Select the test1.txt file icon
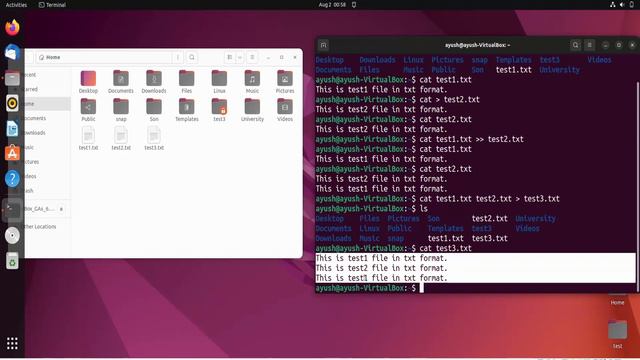 point(88,135)
